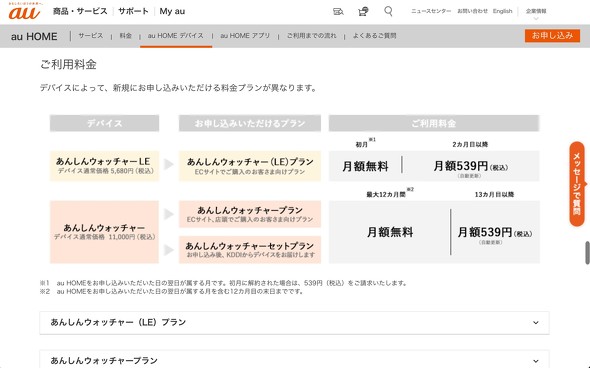This screenshot has width=590, height=368.
Task: Select よくあるご質問 tab
Action: coord(374,36)
